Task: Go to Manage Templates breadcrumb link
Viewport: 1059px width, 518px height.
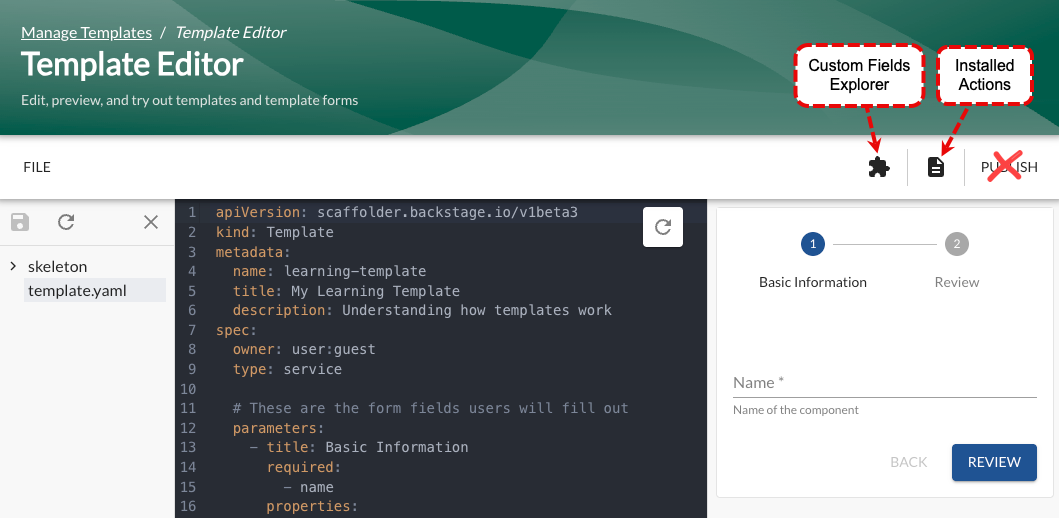Action: pyautogui.click(x=86, y=32)
